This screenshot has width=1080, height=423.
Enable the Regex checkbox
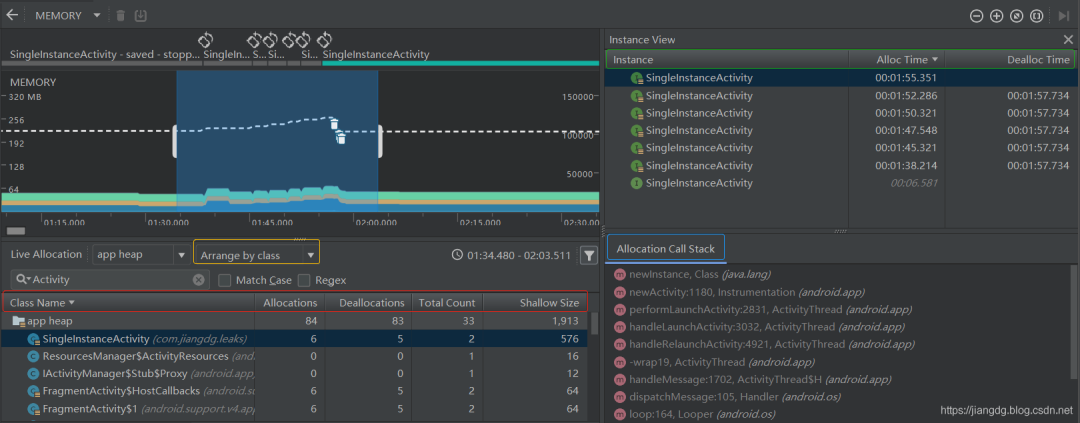pyautogui.click(x=304, y=280)
